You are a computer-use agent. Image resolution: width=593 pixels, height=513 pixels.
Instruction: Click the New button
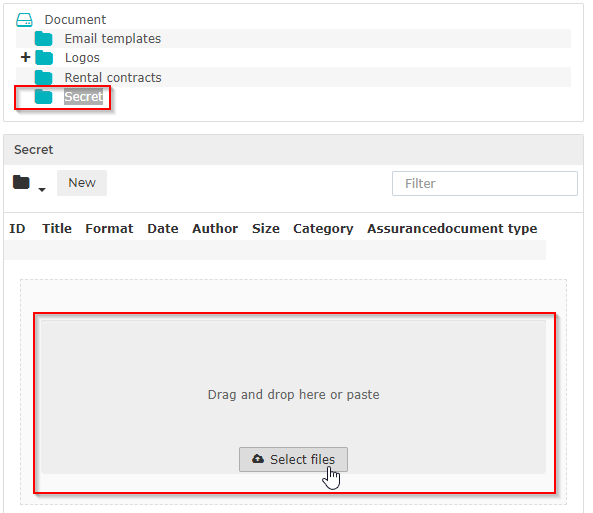click(82, 183)
